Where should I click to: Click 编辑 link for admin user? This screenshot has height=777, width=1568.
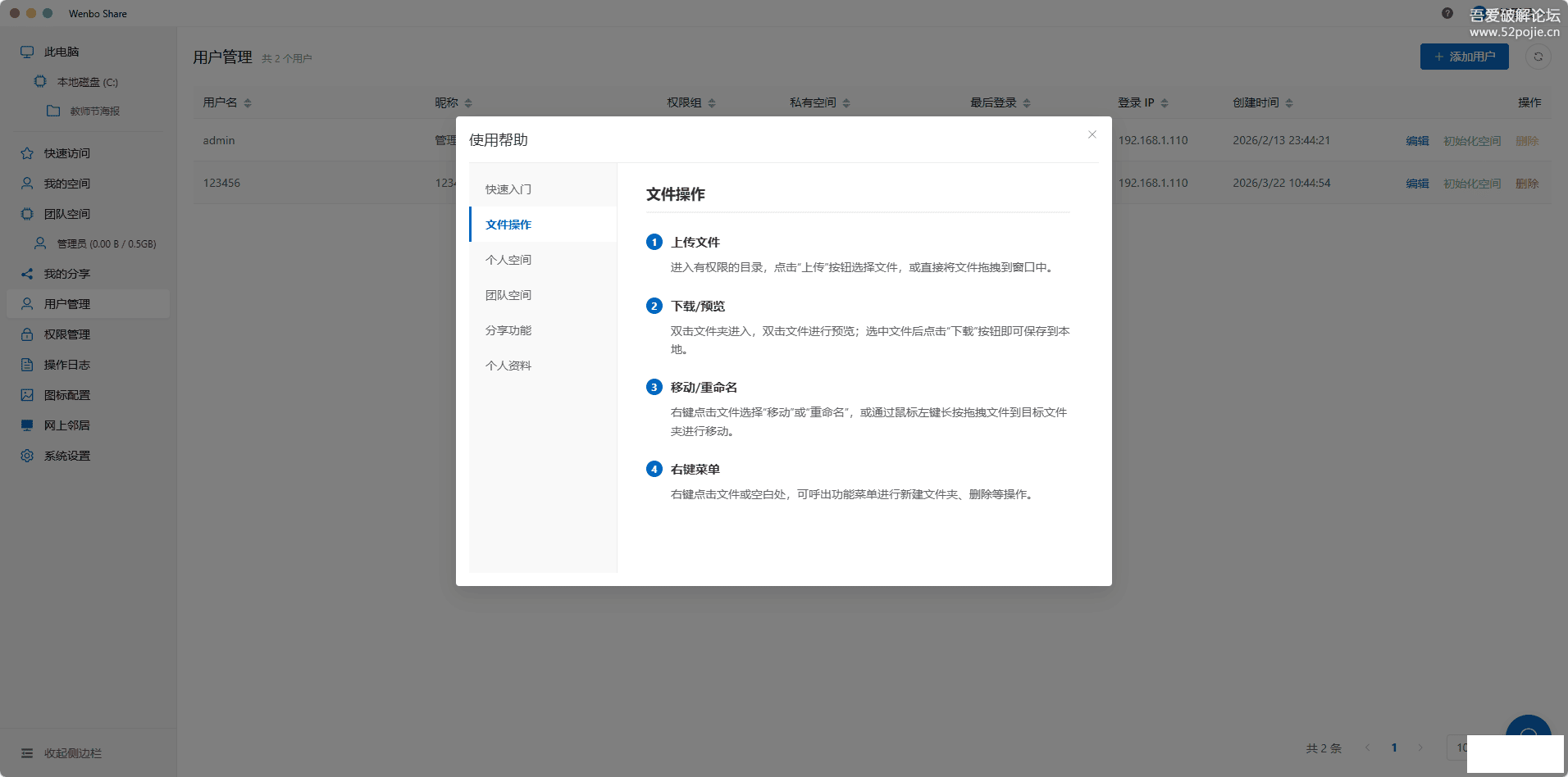pos(1417,141)
